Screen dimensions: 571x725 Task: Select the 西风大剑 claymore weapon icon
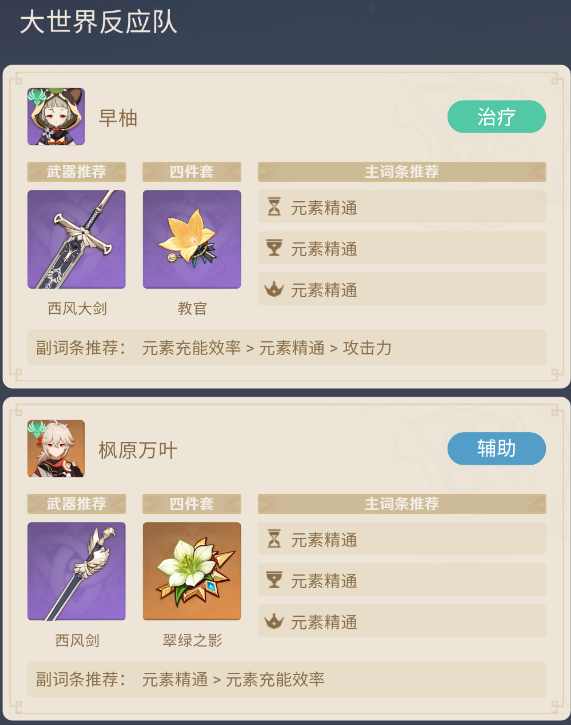point(76,240)
